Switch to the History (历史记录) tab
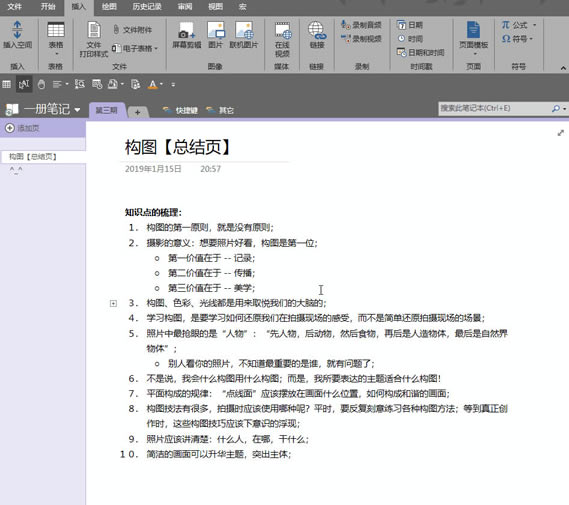Viewport: 569px width, 505px height. pyautogui.click(x=147, y=7)
